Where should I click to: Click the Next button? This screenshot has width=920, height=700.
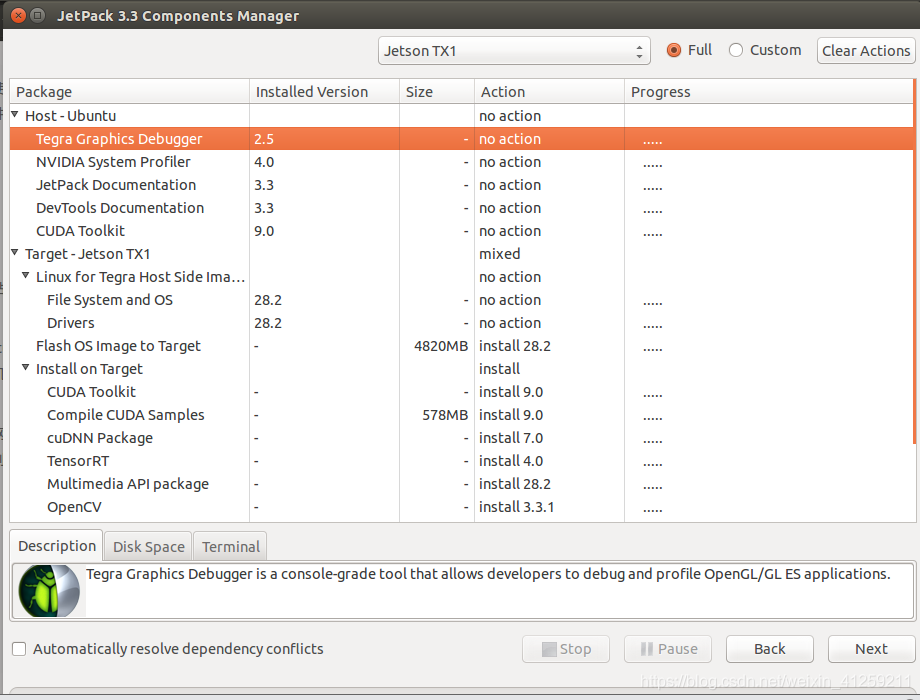pyautogui.click(x=871, y=649)
